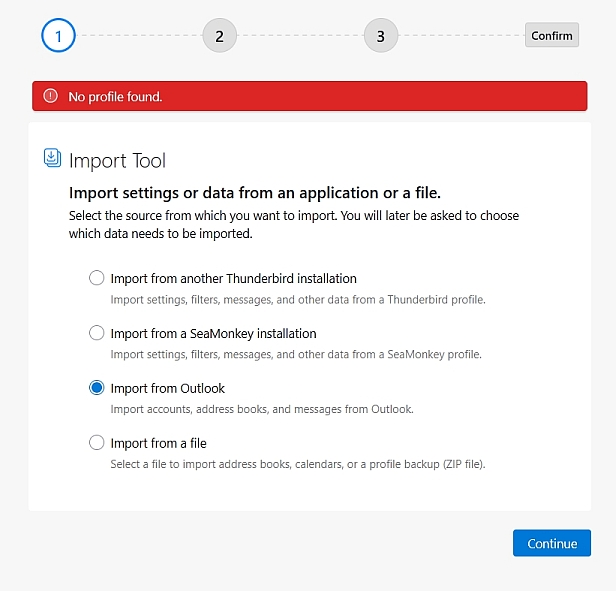Select Import from another Thunderbird installation

point(97,278)
